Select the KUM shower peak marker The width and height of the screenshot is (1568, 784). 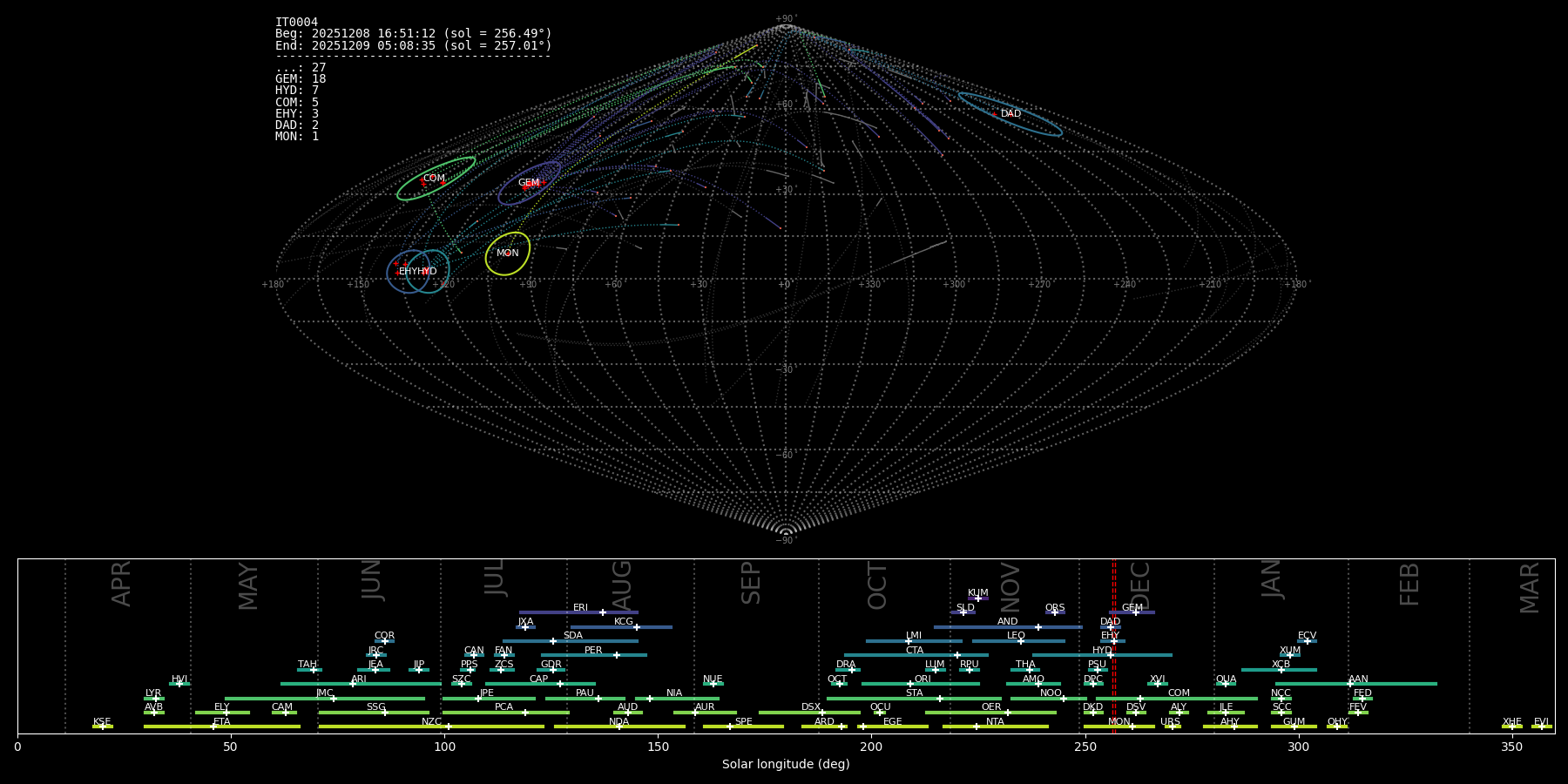(x=977, y=598)
